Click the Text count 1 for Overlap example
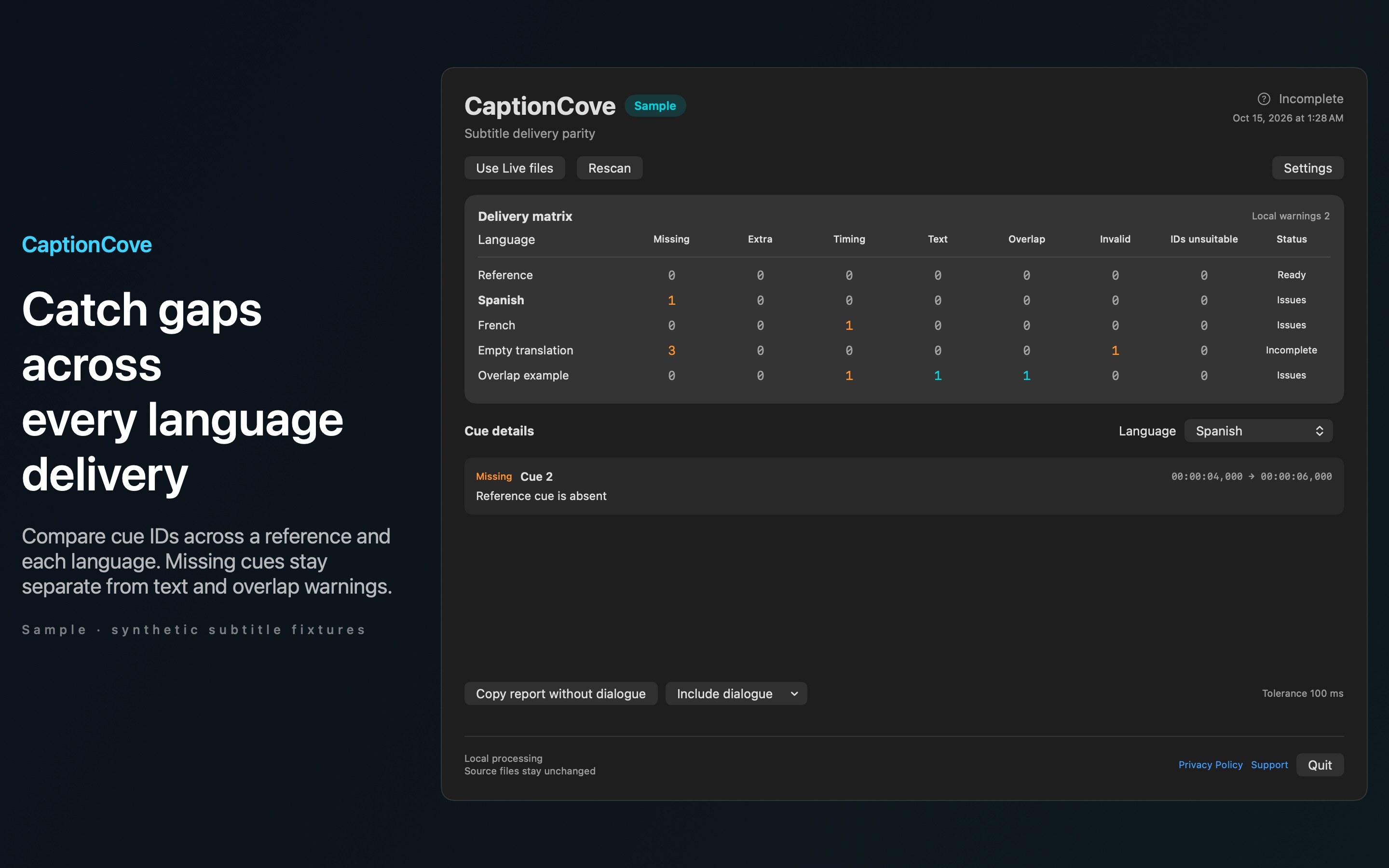This screenshot has height=868, width=1389. (938, 376)
